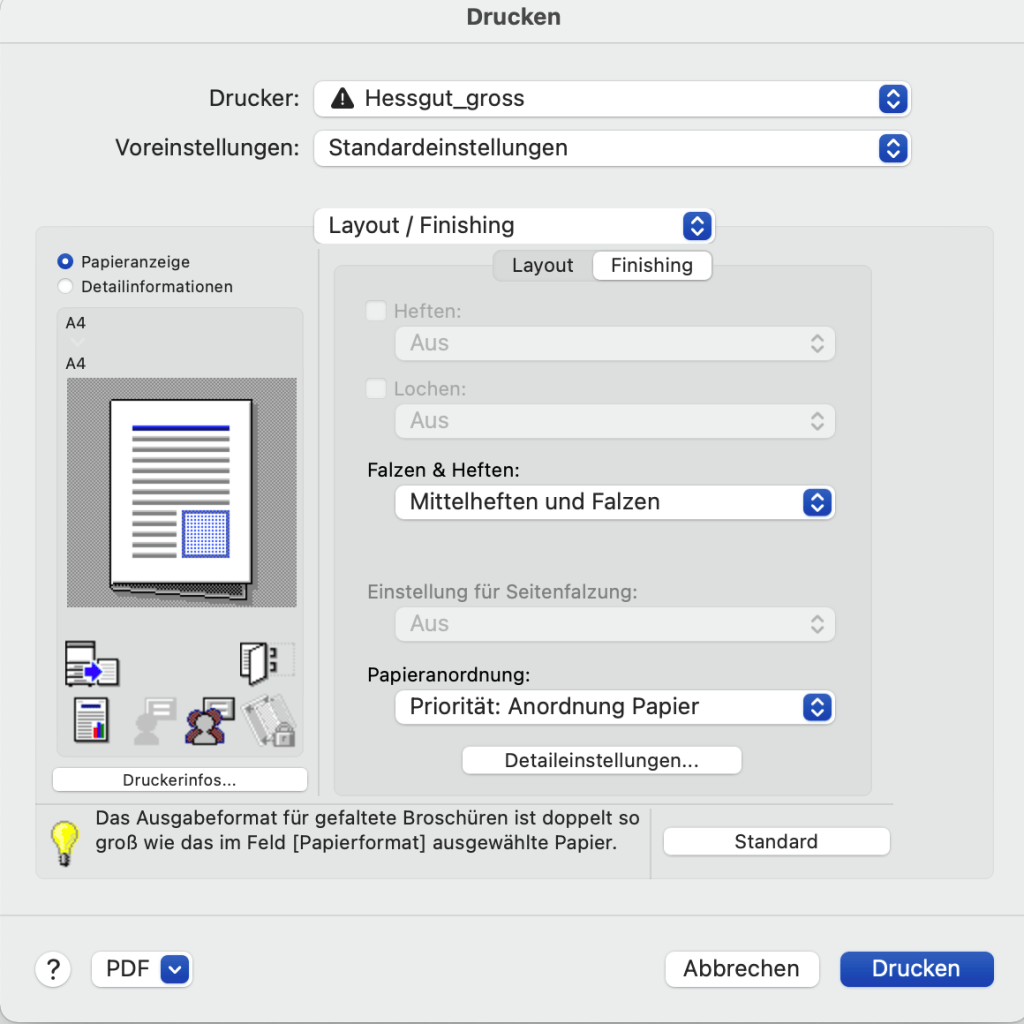This screenshot has width=1024, height=1024.
Task: Click the paper preview thumbnail
Action: (181, 493)
